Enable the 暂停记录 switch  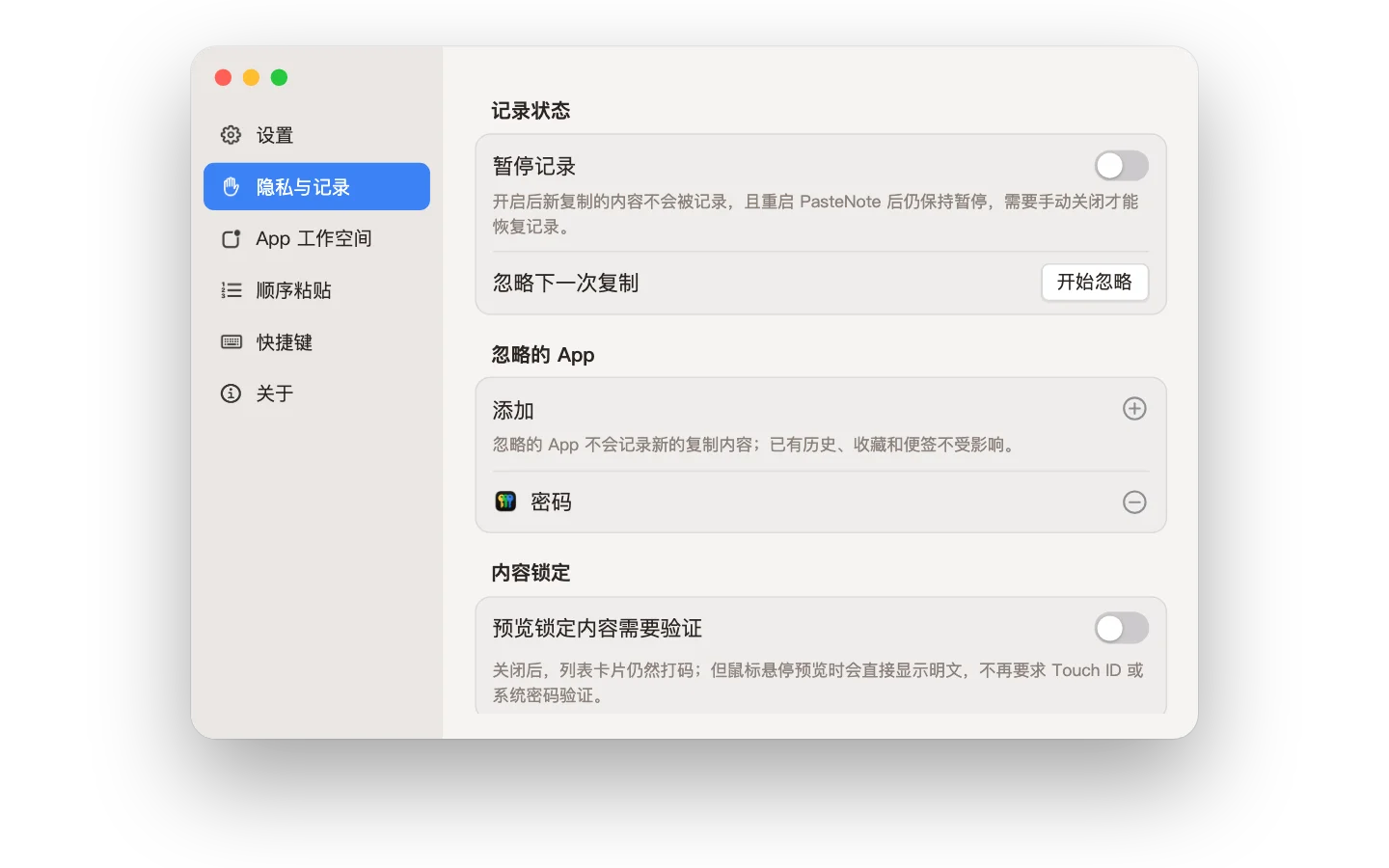(x=1121, y=166)
